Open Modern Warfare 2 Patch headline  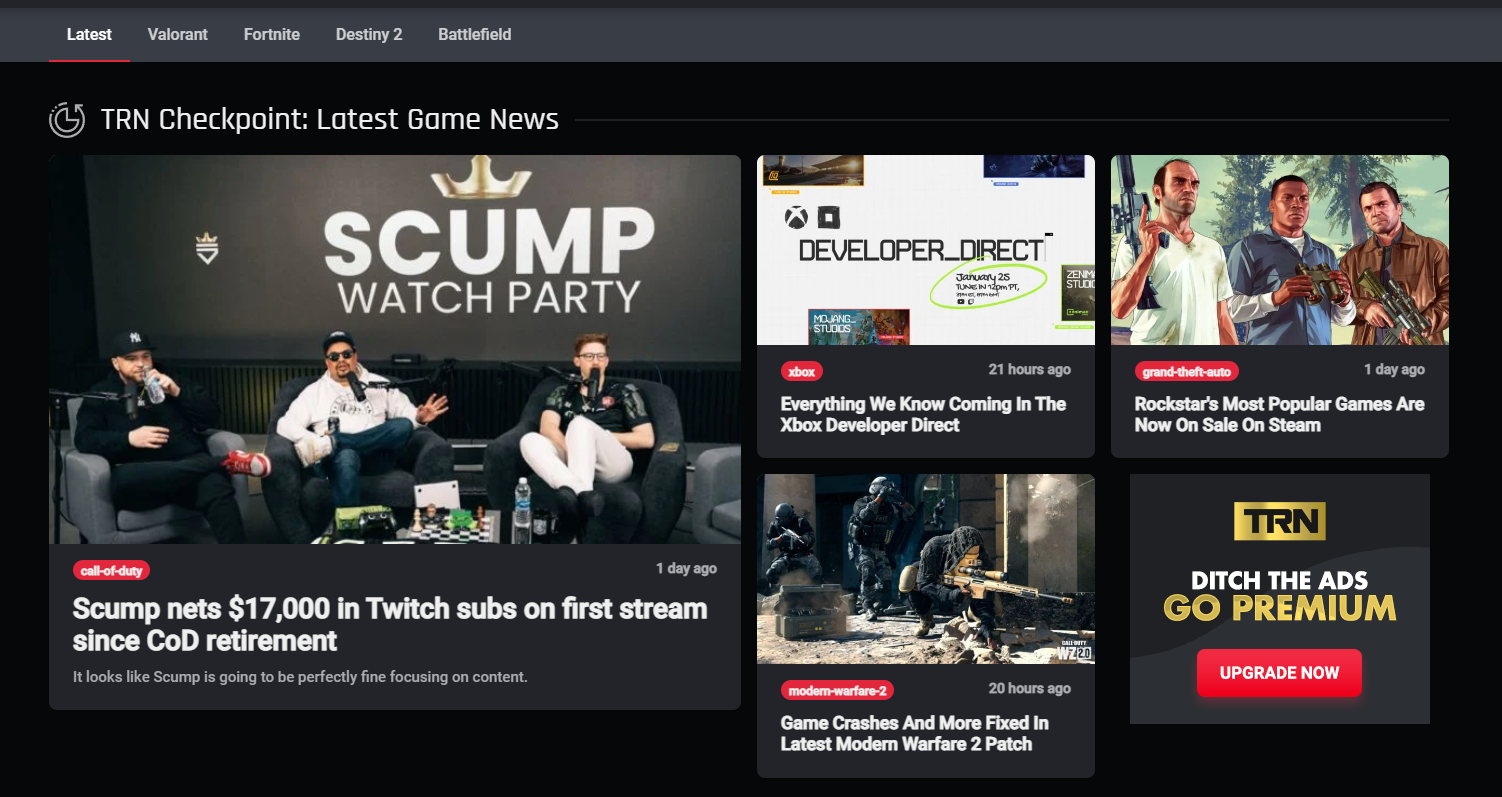(x=914, y=733)
